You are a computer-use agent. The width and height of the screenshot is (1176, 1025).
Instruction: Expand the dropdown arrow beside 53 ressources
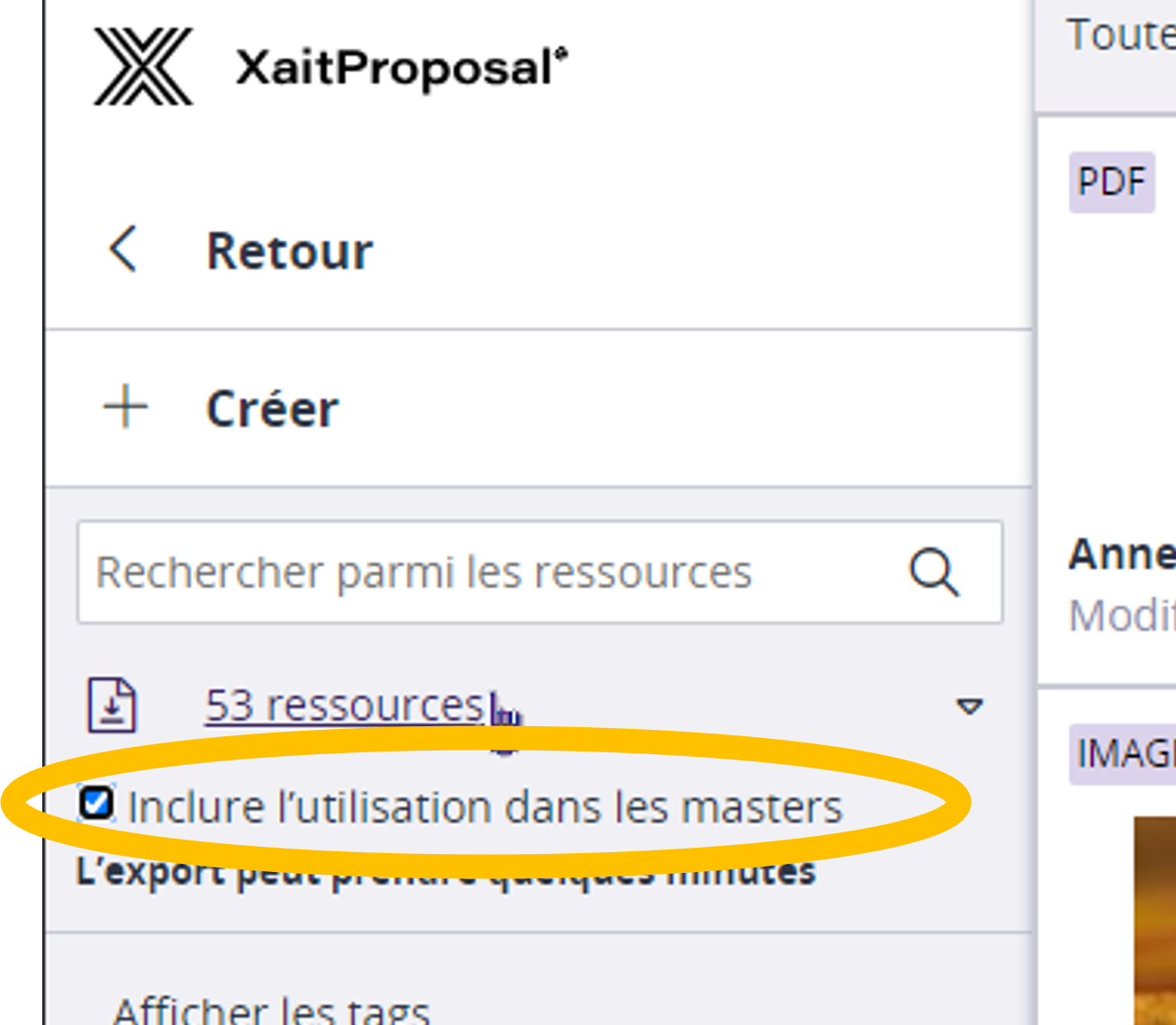tap(969, 706)
